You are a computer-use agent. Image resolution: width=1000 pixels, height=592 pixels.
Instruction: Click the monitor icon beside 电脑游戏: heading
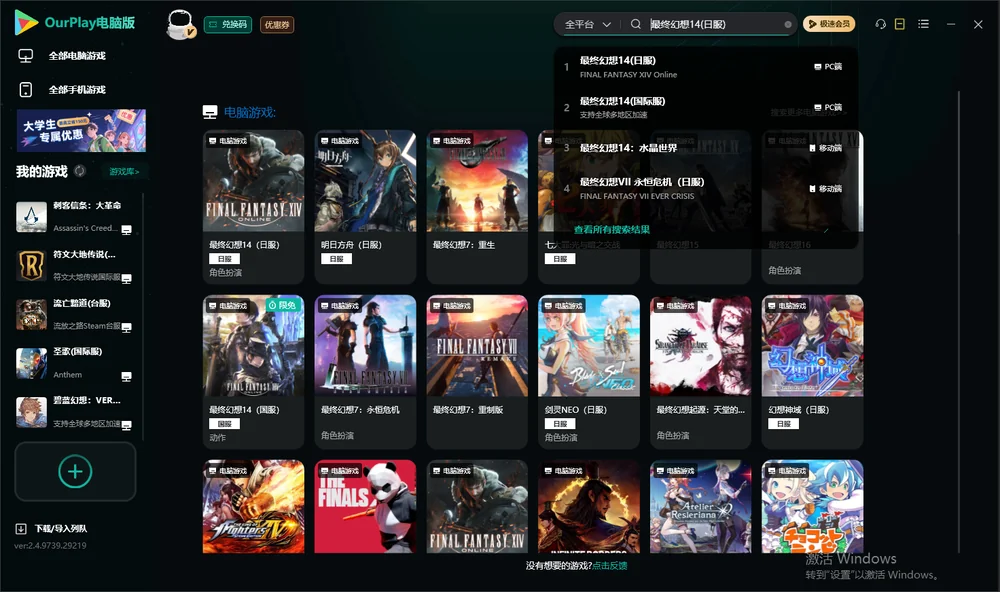point(210,112)
